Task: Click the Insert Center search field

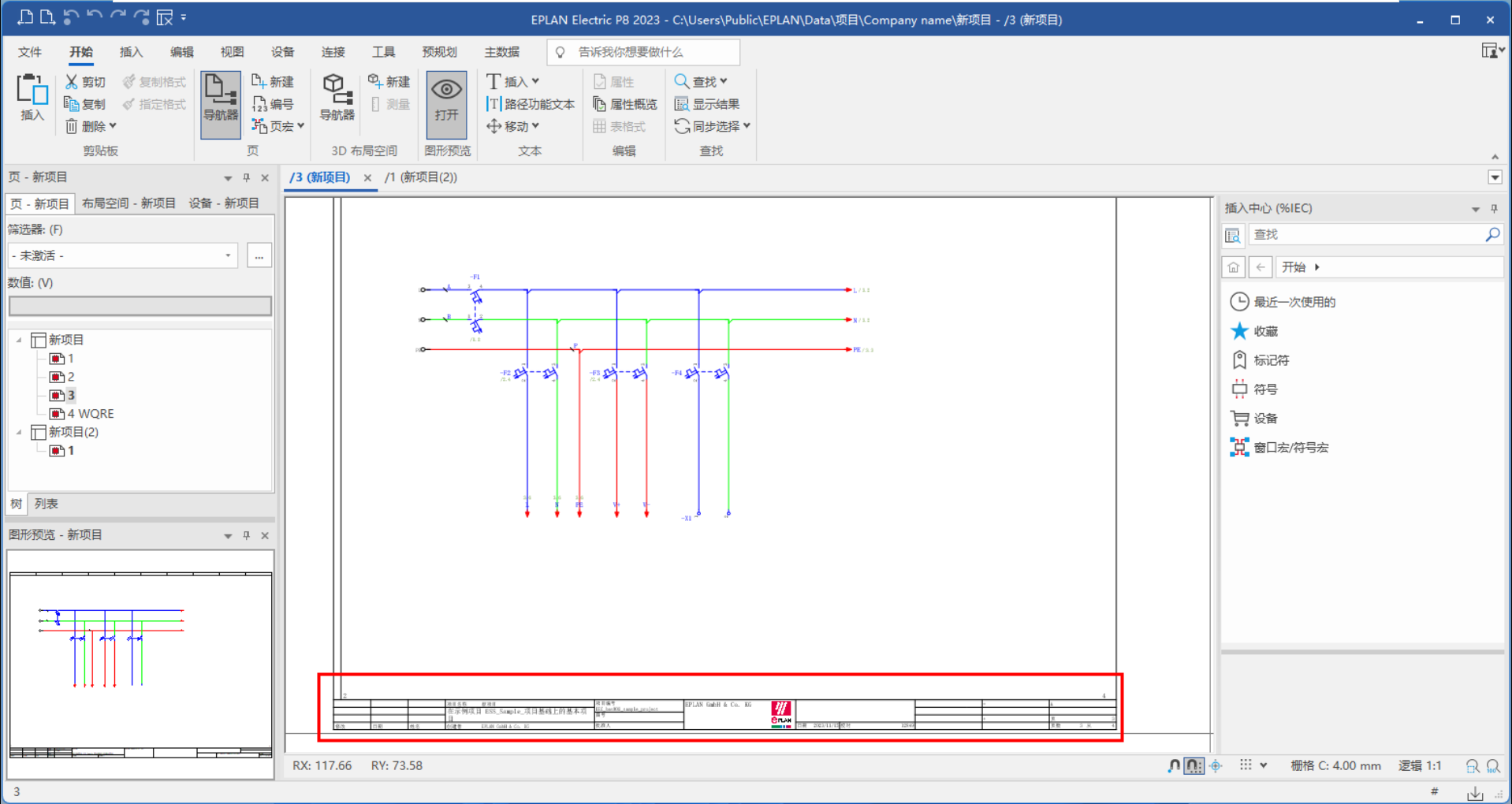Action: (x=1366, y=235)
